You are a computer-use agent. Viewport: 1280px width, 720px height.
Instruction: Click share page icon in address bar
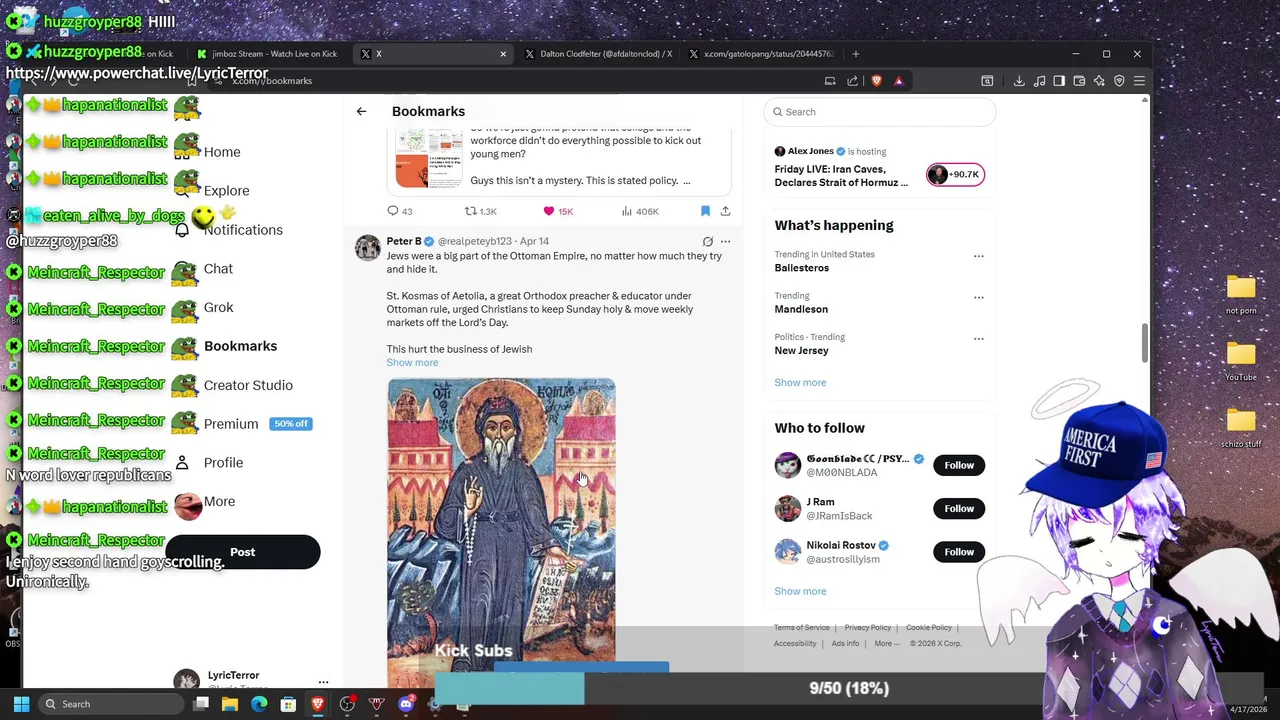[852, 81]
